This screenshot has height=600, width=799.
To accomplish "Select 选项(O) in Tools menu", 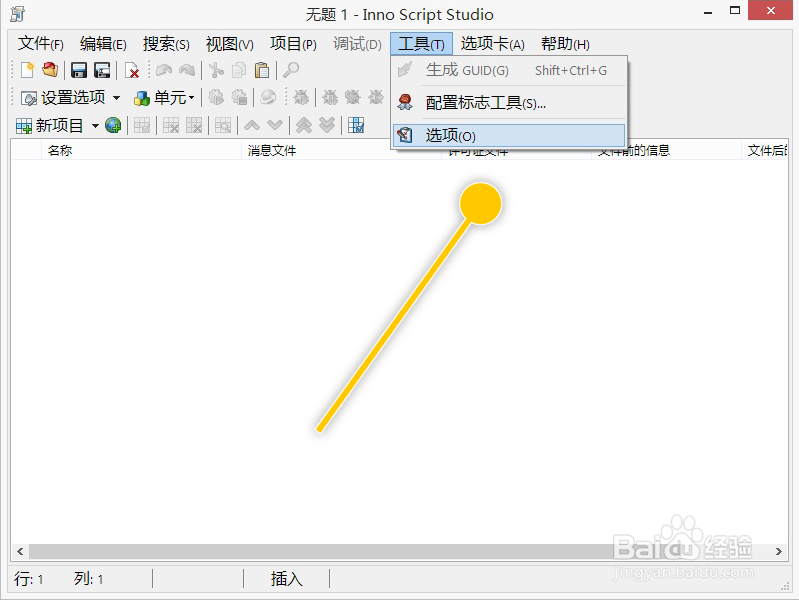I will pyautogui.click(x=509, y=136).
